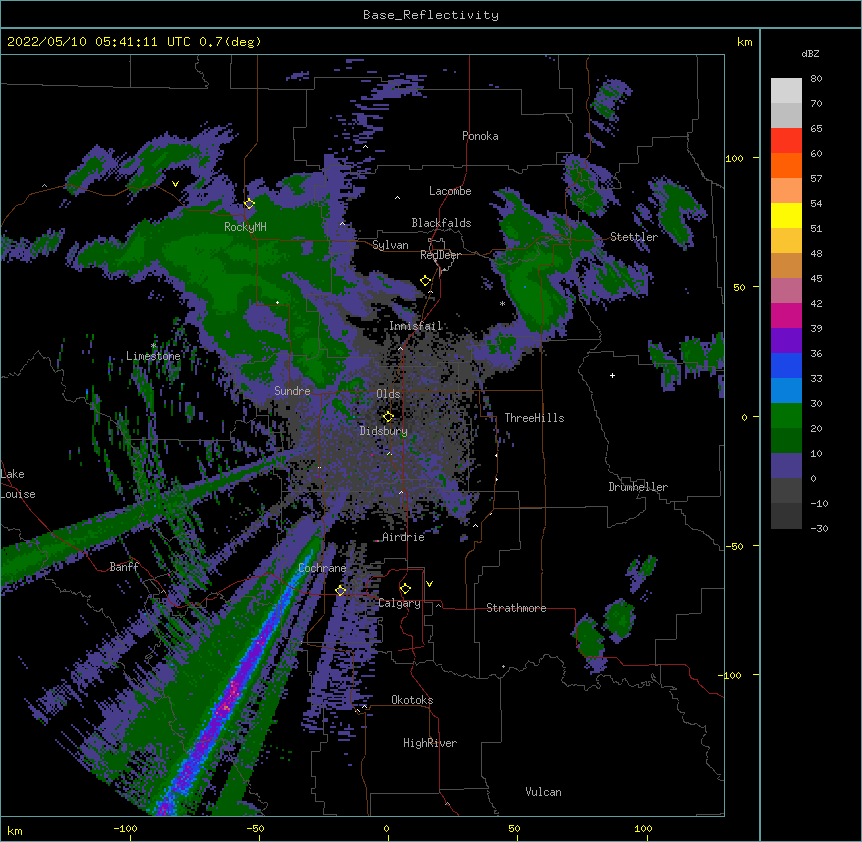Click the 45 value on the dBZ legend

[x=816, y=279]
